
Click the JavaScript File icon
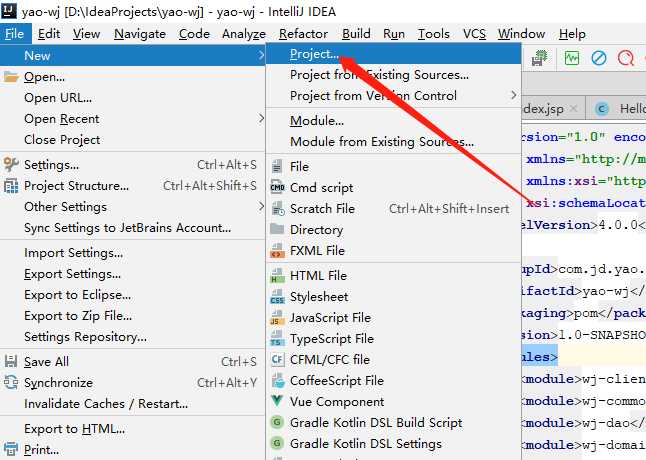[x=277, y=317]
